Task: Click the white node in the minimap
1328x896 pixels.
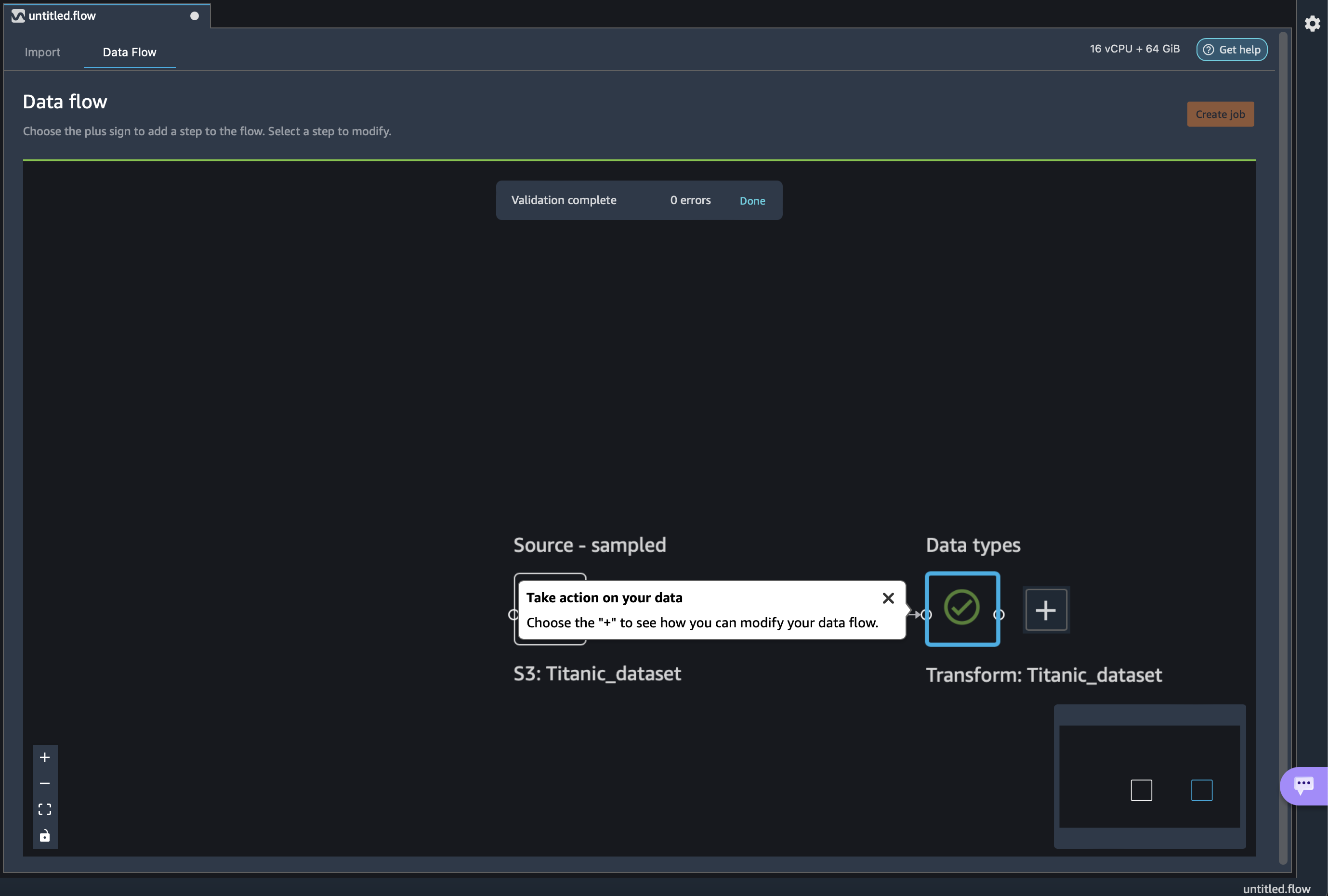Action: coord(1141,791)
